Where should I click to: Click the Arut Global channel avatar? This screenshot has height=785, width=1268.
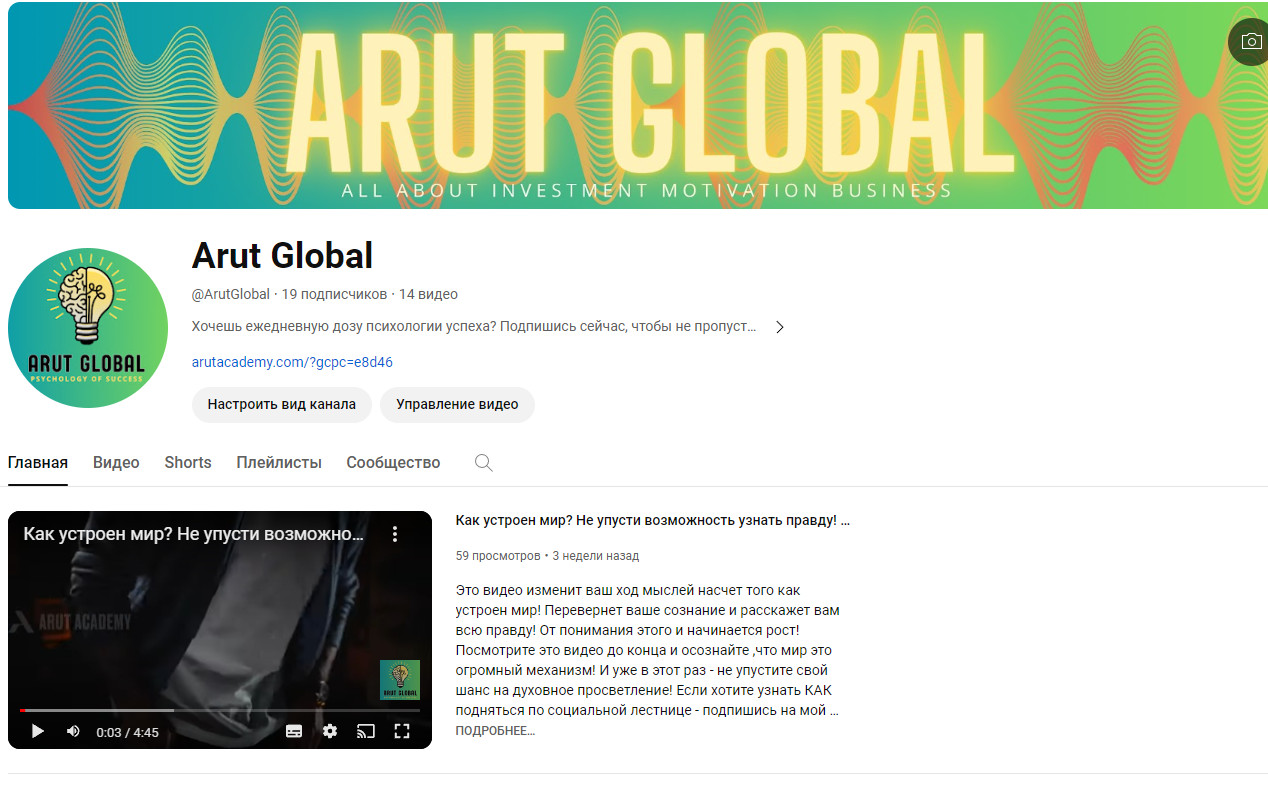pyautogui.click(x=88, y=328)
